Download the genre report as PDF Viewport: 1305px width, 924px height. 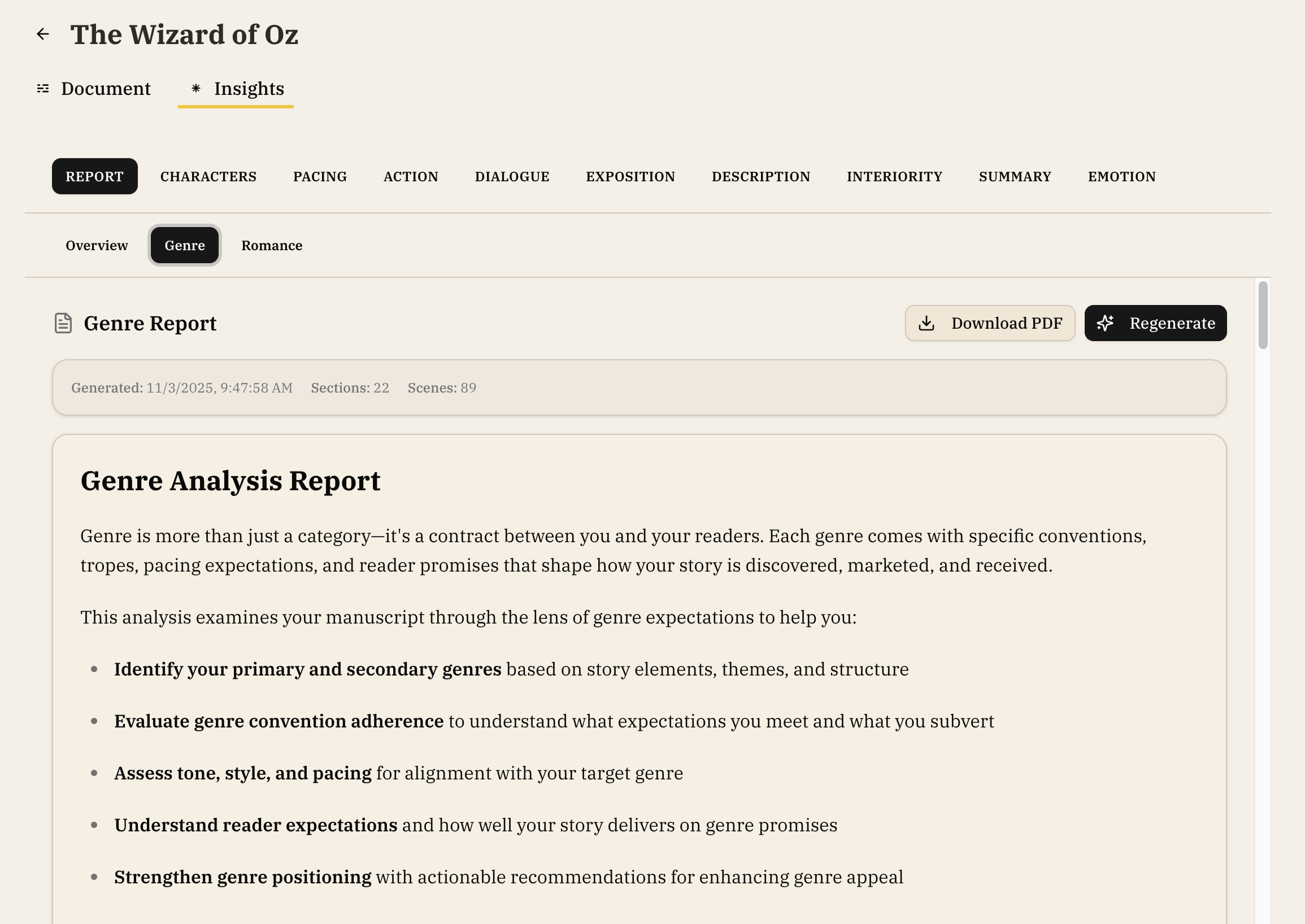coord(990,323)
